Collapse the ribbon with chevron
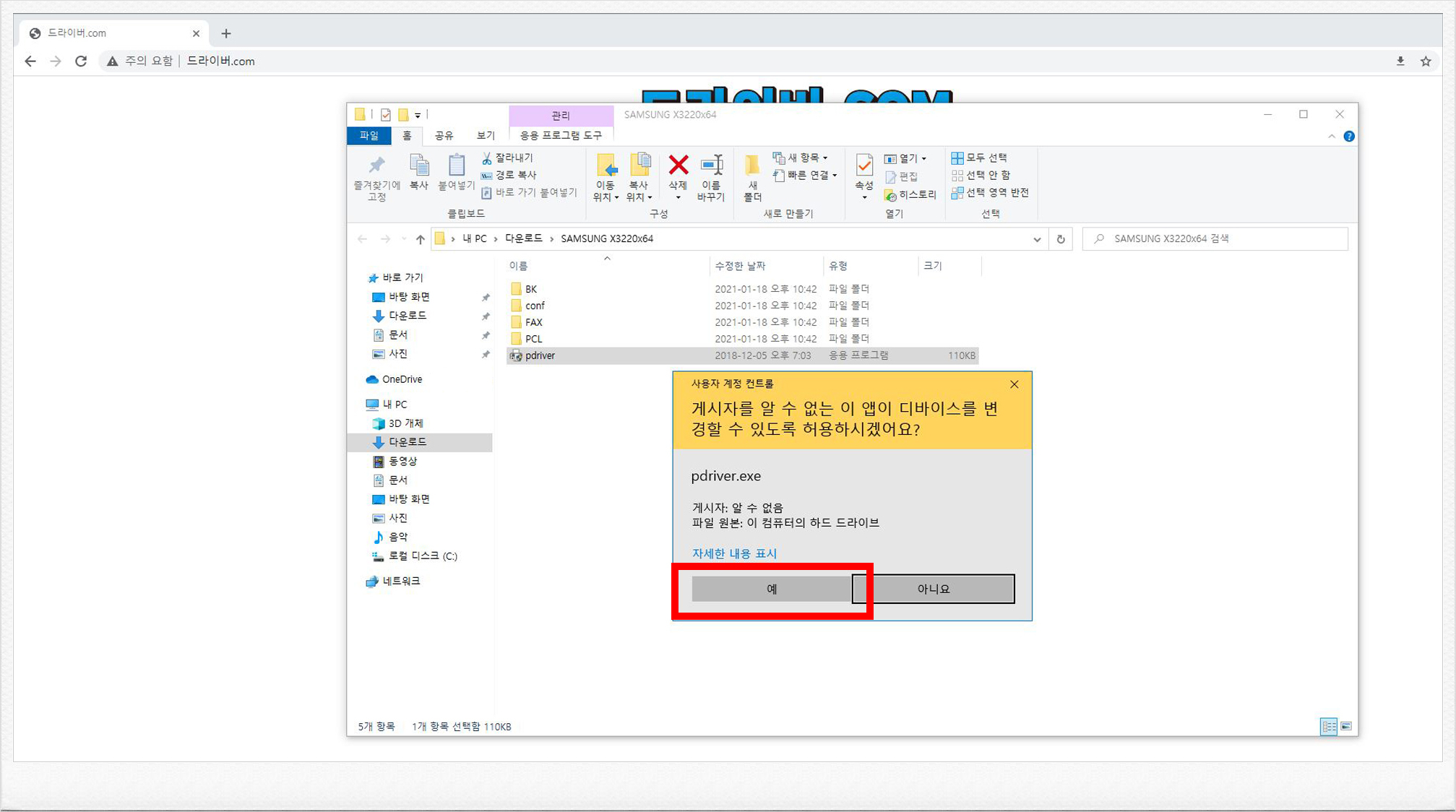The height and width of the screenshot is (812, 1456). pos(1331,137)
